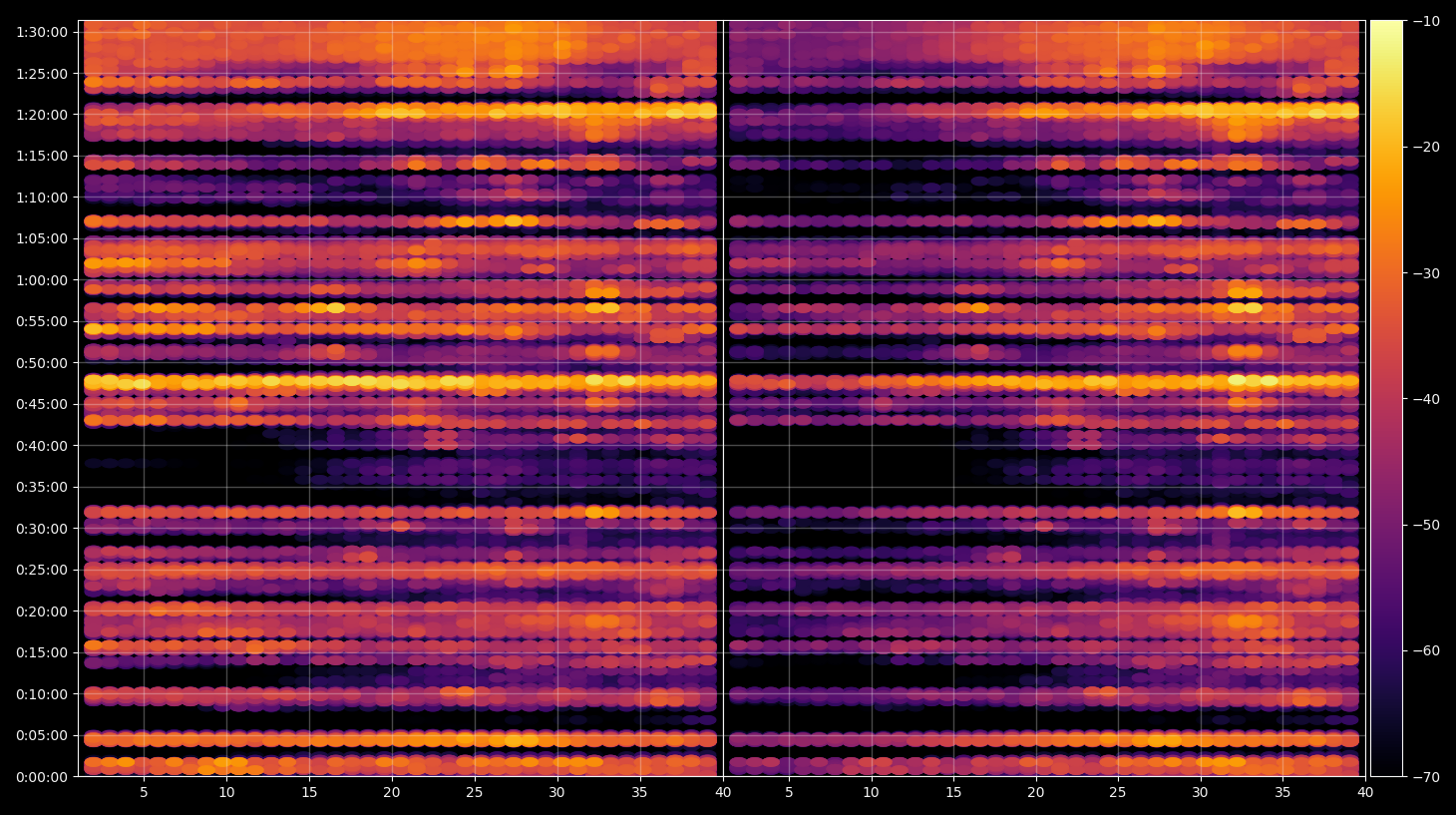
Task: Select the 1:10:00 tick label
Action: pos(42,198)
